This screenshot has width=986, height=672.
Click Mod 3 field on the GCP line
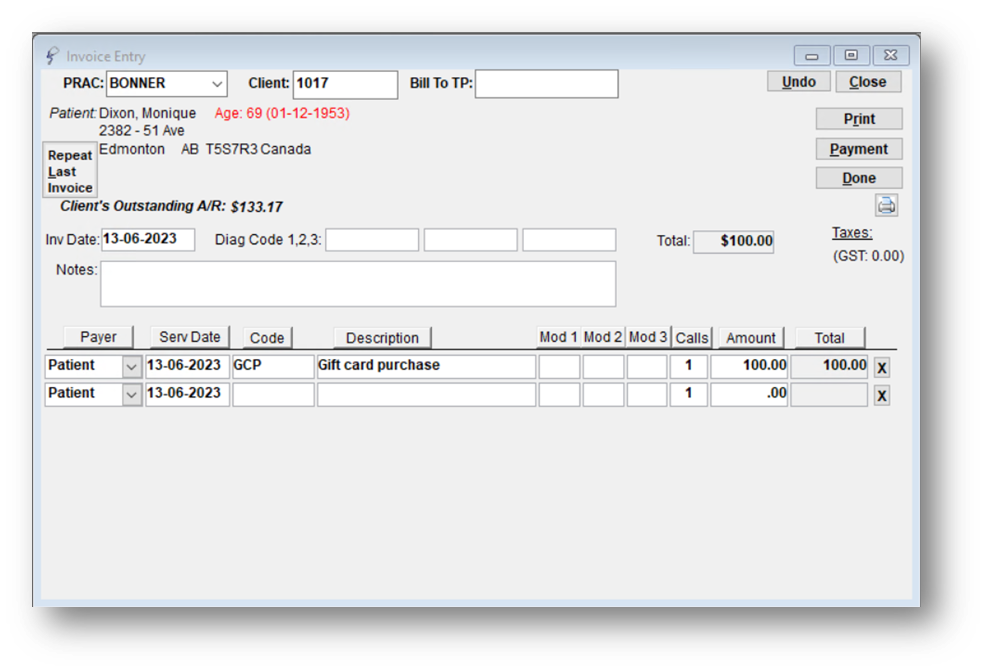647,366
